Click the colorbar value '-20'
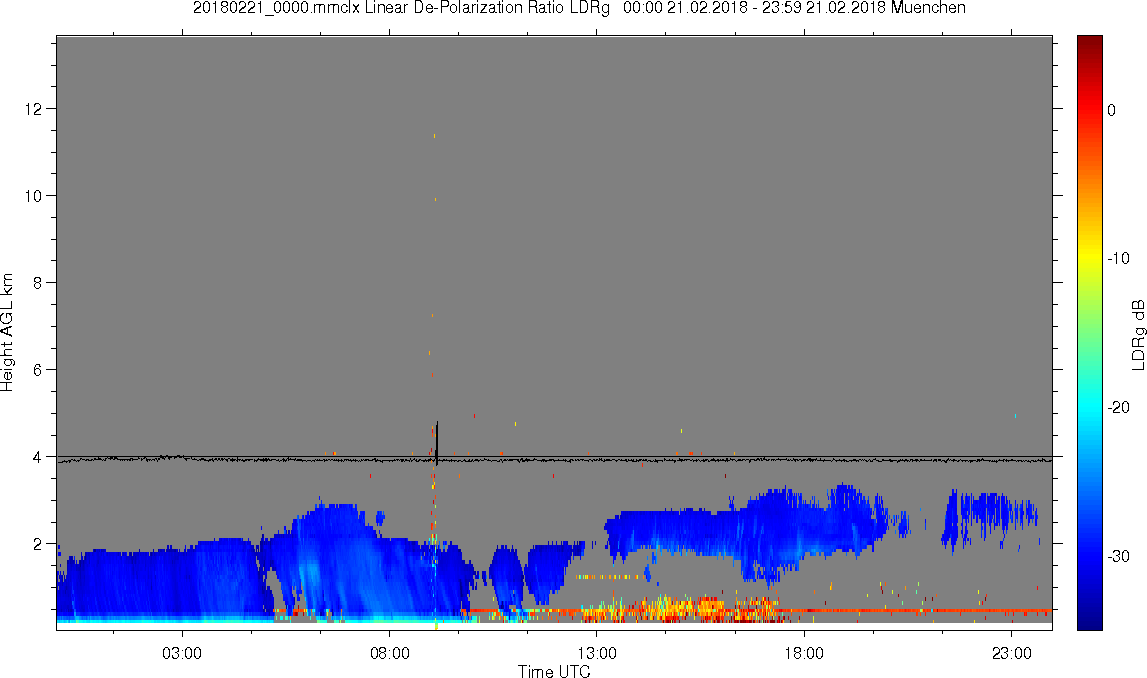Viewport: 1147px width, 678px height. 1118,407
